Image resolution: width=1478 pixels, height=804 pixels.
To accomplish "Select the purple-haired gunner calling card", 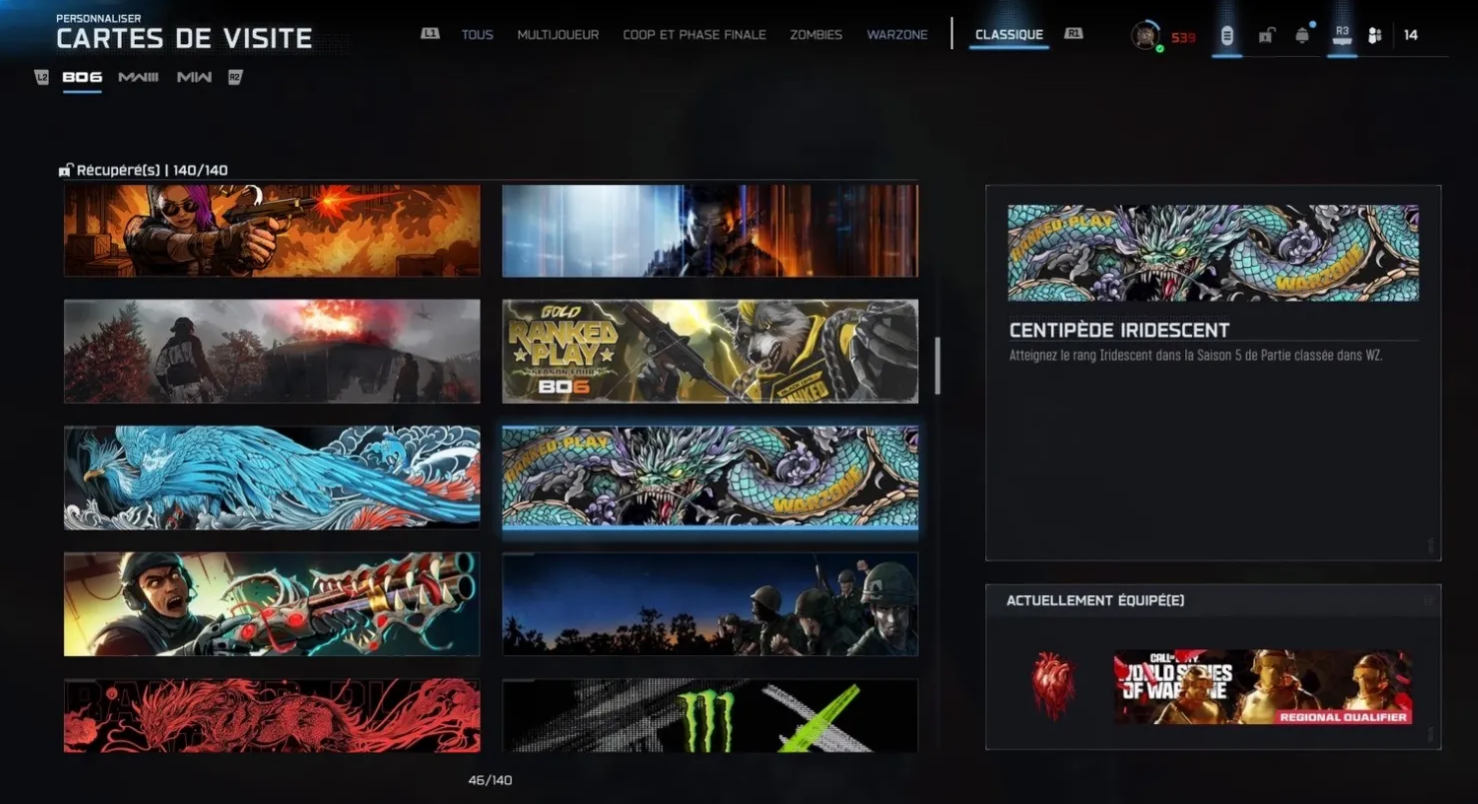I will [272, 230].
